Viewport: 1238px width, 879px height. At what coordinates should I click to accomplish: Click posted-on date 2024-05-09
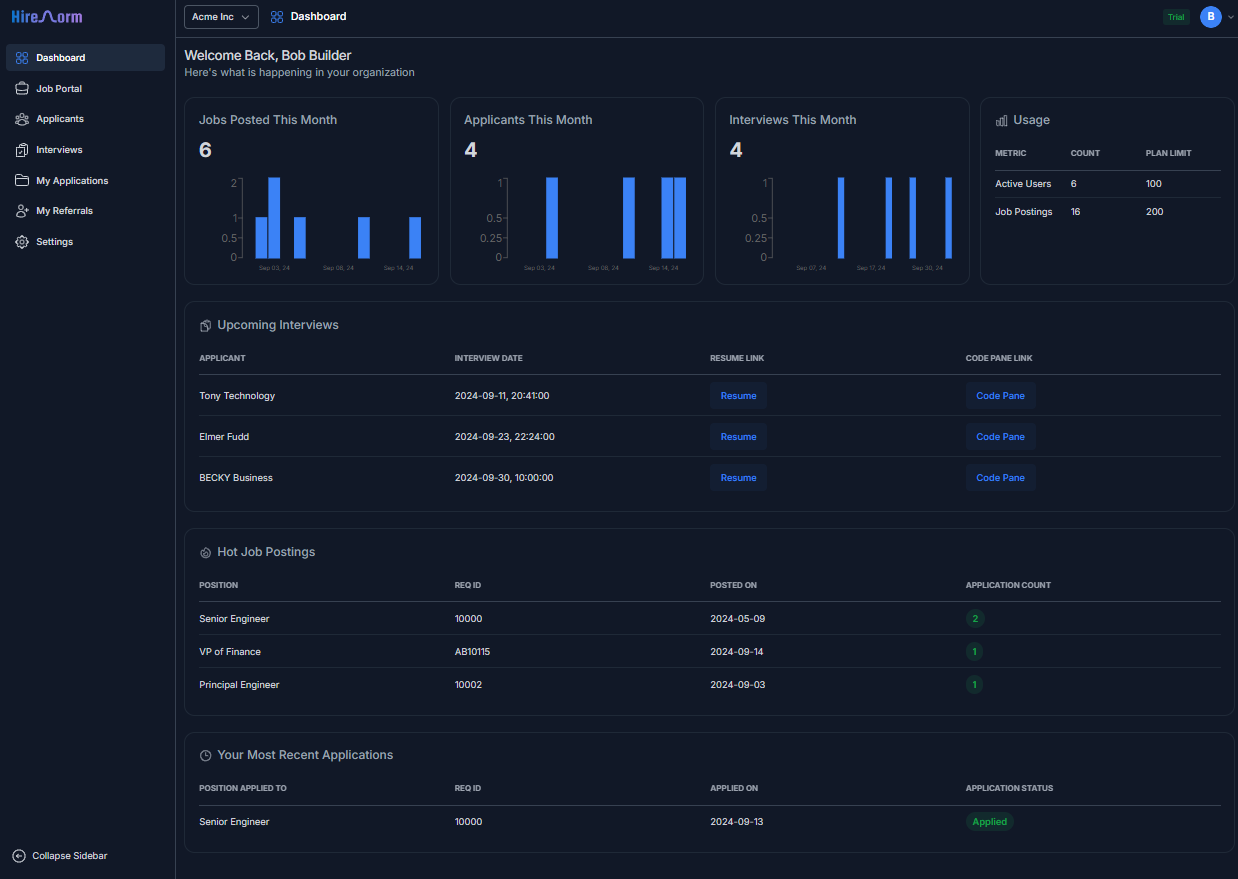737,619
